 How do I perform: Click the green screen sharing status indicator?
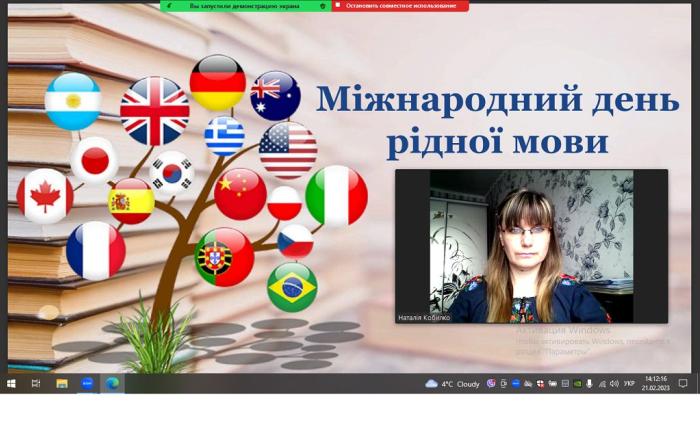[244, 6]
